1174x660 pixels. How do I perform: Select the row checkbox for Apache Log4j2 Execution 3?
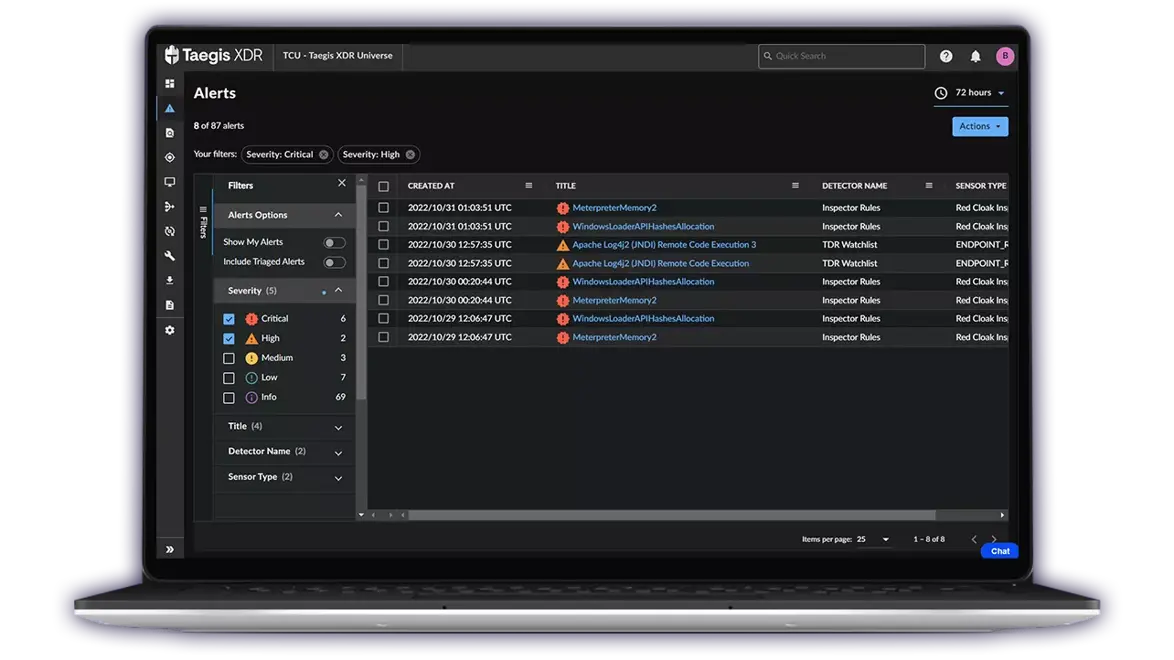point(383,245)
